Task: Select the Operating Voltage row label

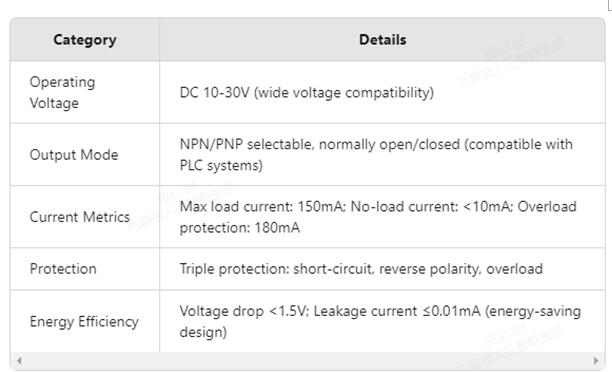Action: (62, 93)
